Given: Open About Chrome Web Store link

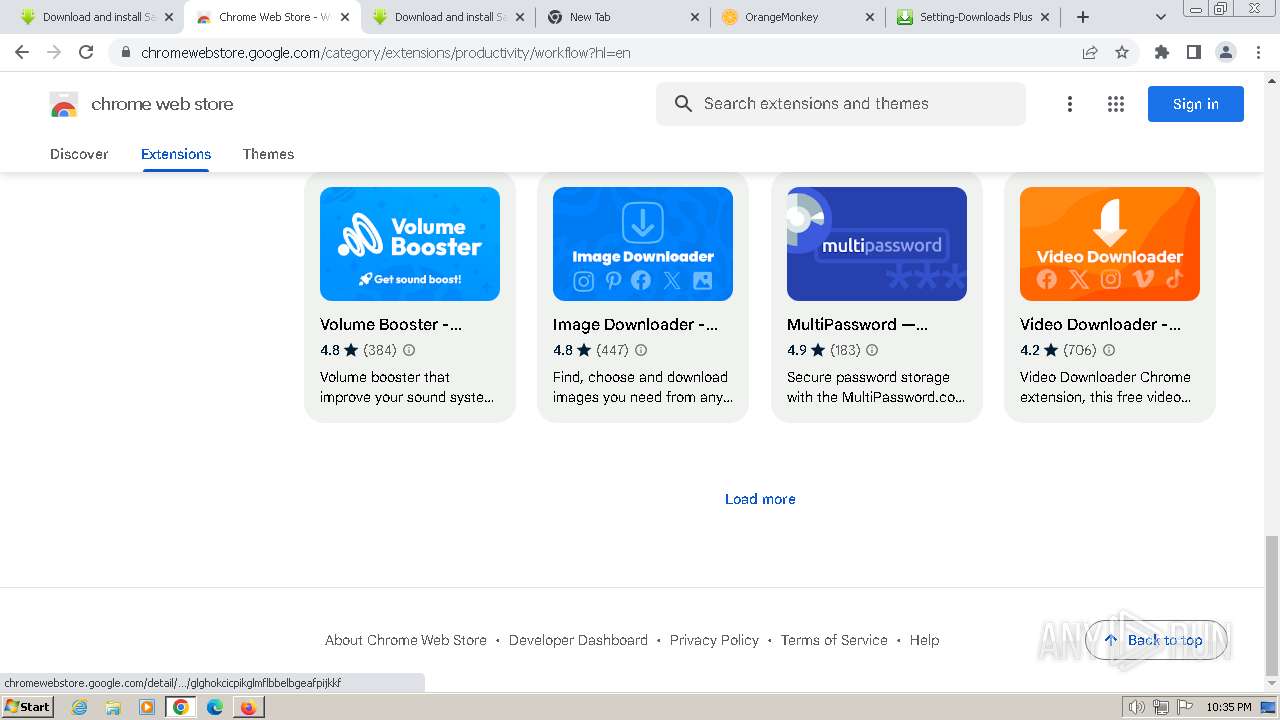Looking at the screenshot, I should coord(406,640).
